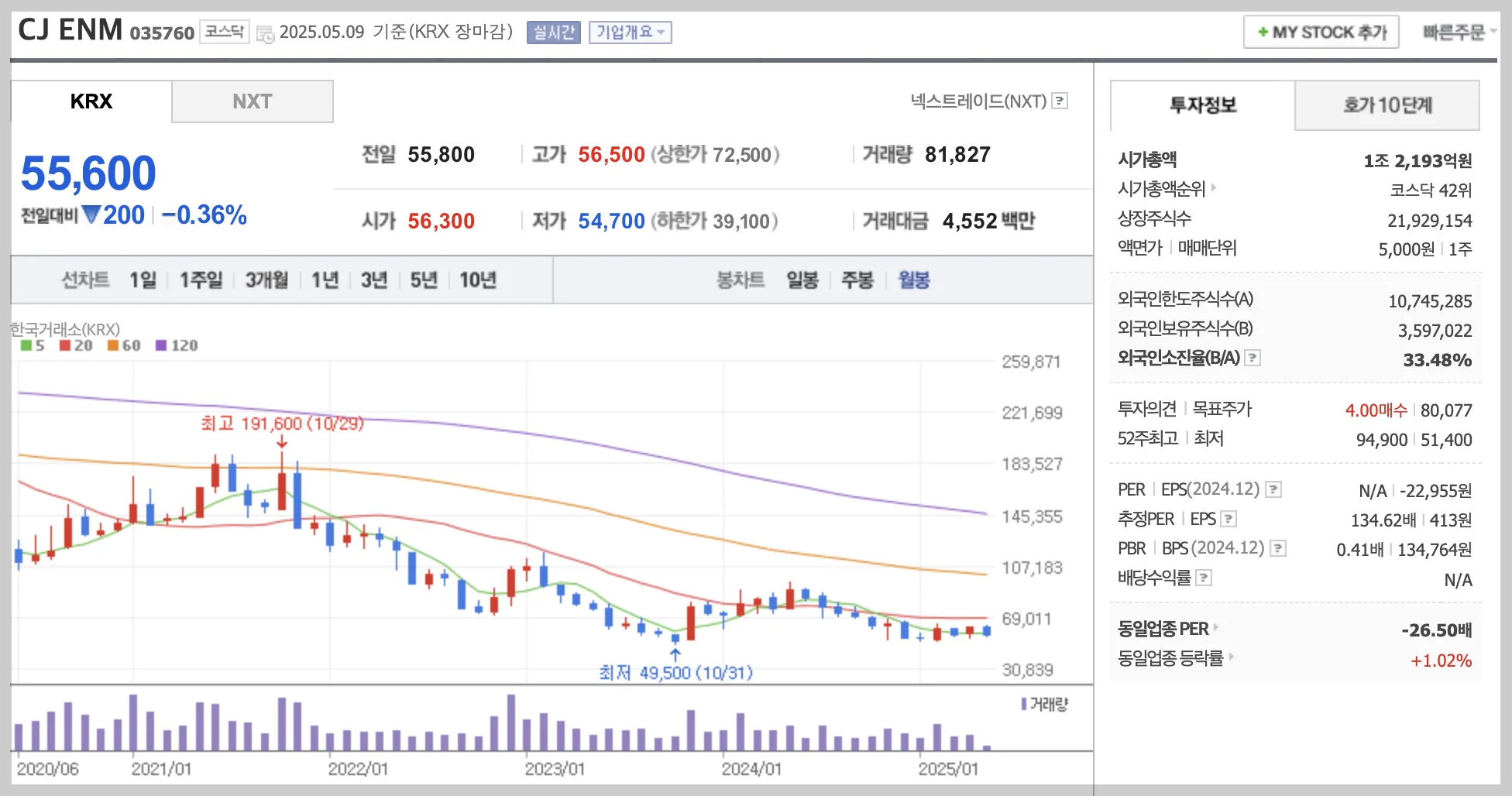
Task: Select the 10년 line chart period
Action: click(478, 280)
